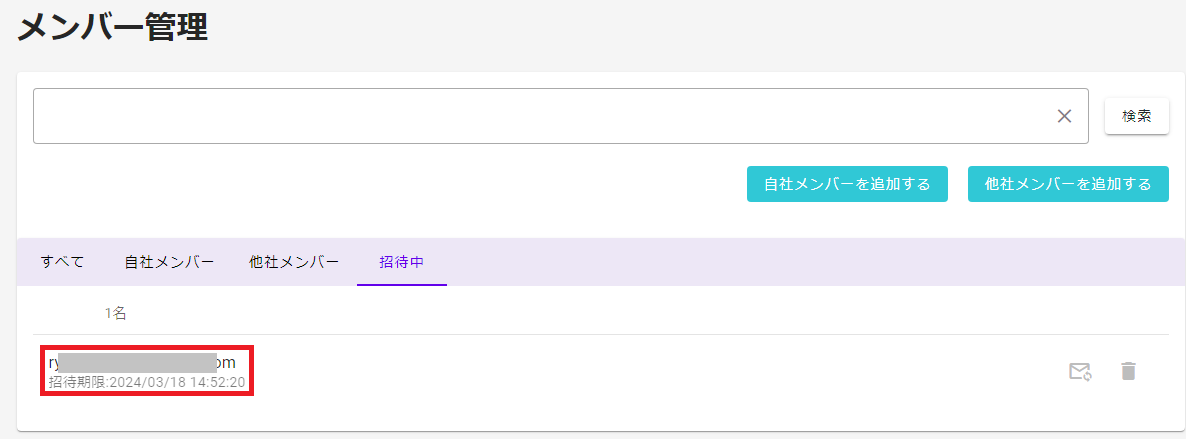1186x439 pixels.
Task: Click 他社メンバーを追加する button
Action: (x=1068, y=184)
